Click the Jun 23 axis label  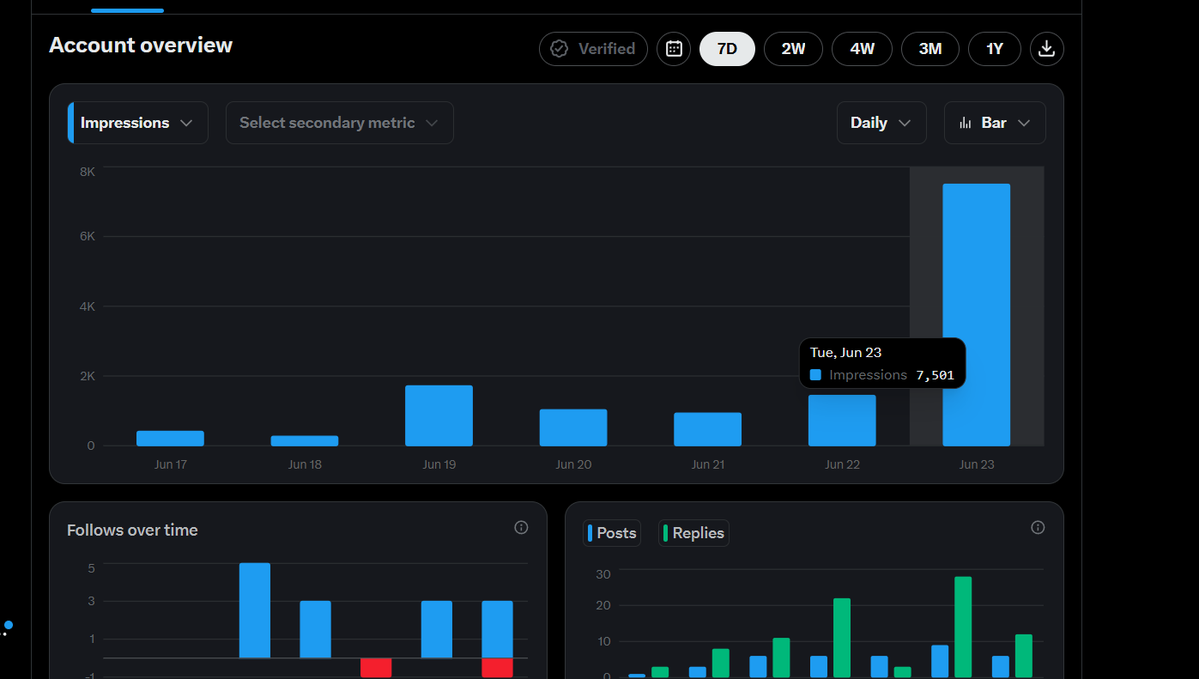click(976, 464)
